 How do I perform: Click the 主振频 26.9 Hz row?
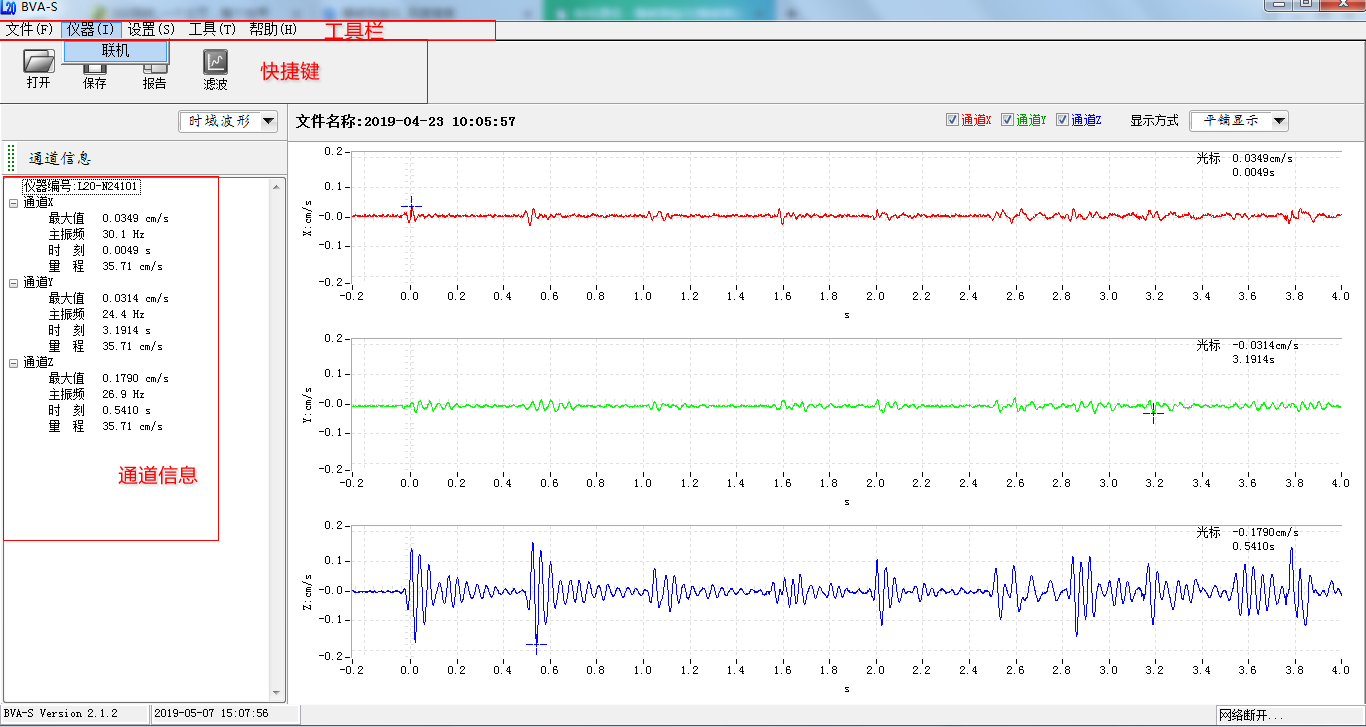(x=97, y=395)
